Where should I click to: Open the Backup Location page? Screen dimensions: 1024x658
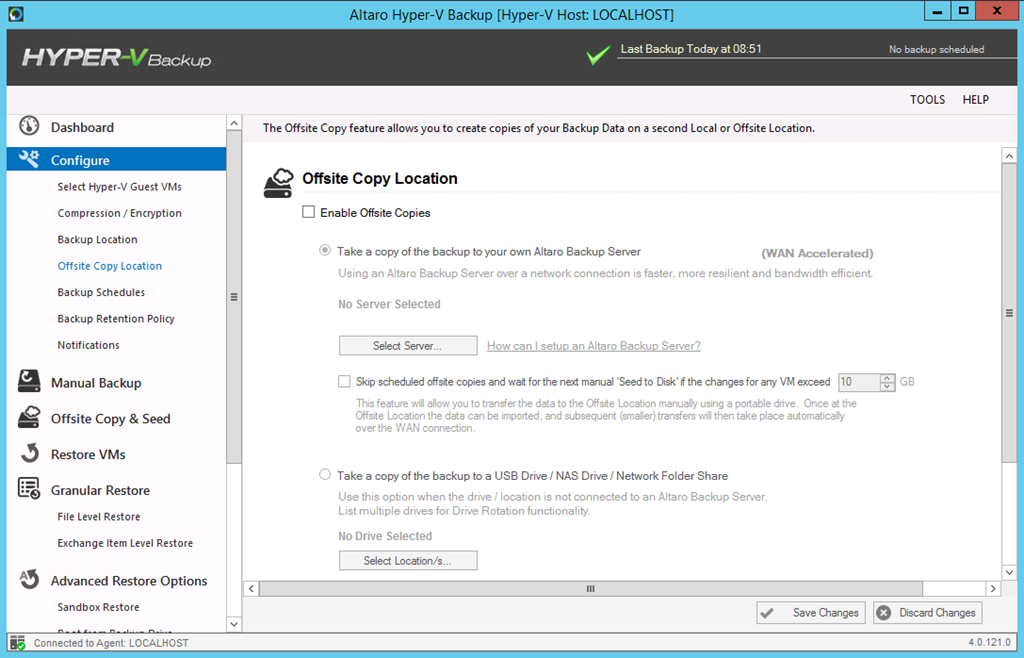click(x=97, y=240)
